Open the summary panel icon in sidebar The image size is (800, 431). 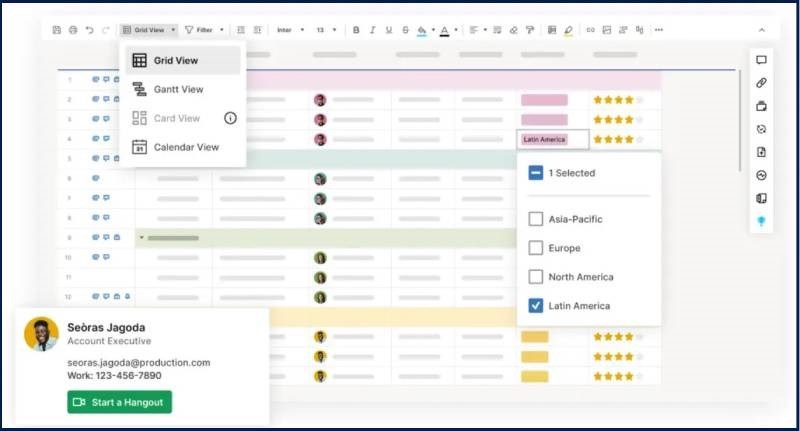(761, 198)
